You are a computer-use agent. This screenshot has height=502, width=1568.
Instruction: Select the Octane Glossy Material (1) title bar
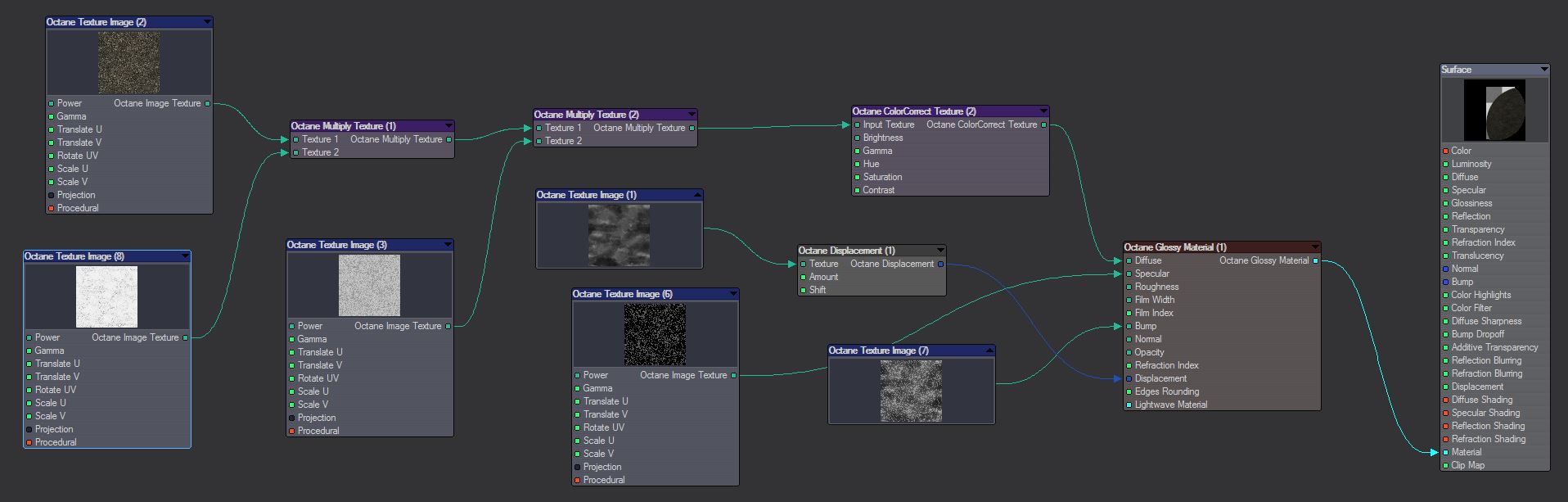[1223, 247]
